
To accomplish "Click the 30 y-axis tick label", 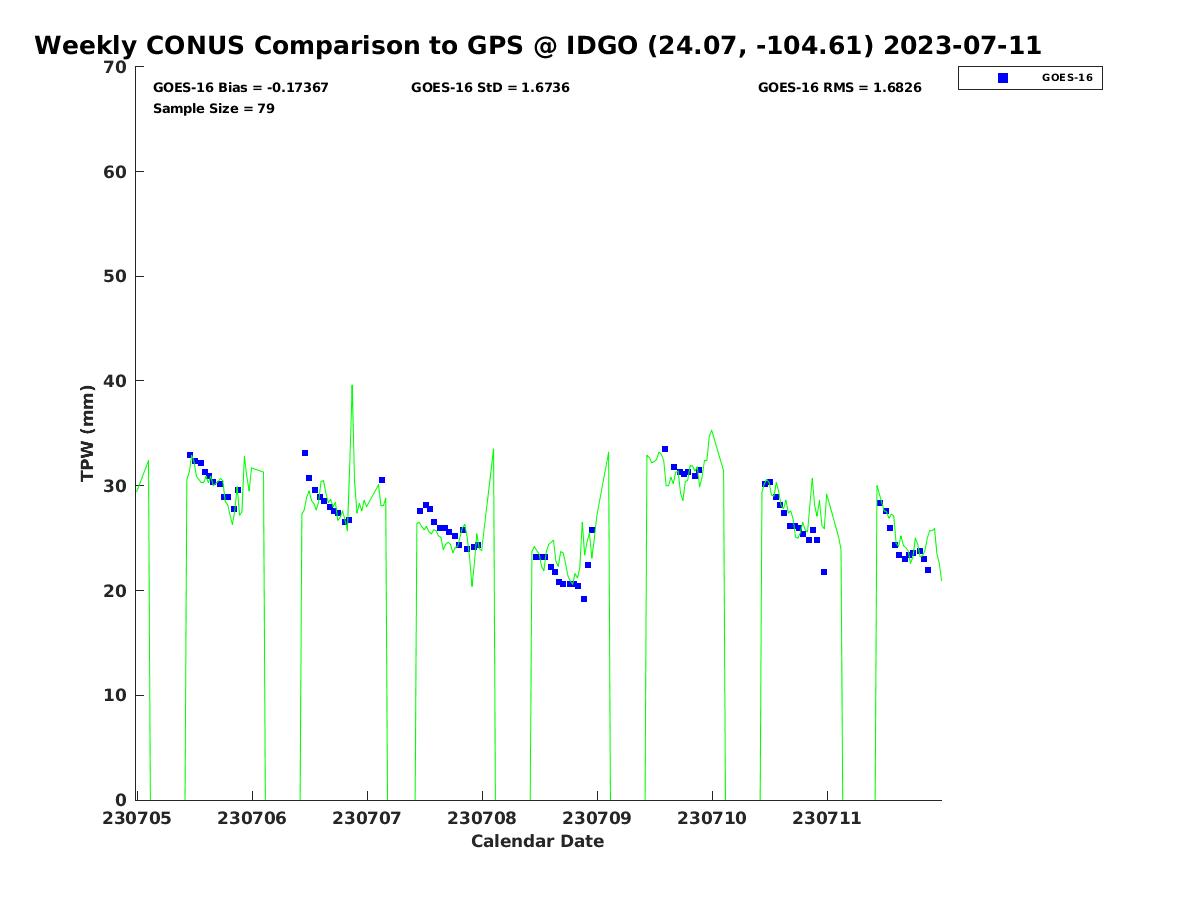I will coord(117,486).
